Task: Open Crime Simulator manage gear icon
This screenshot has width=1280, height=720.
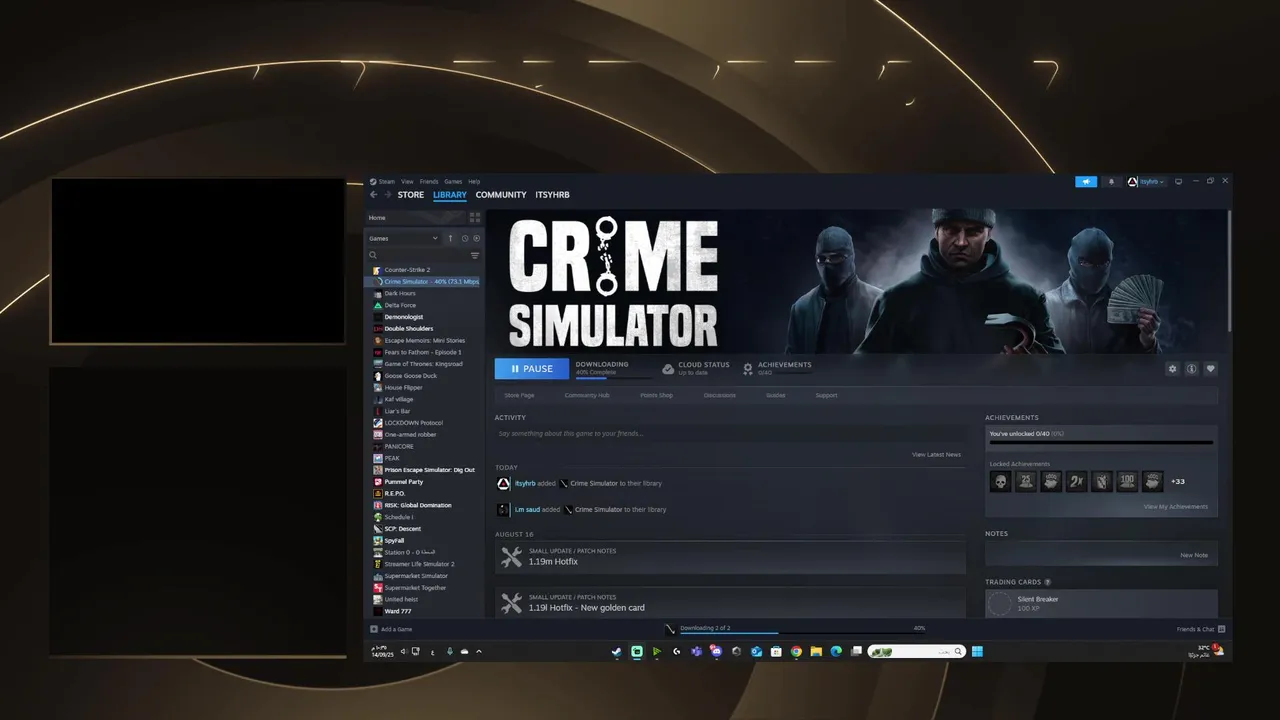Action: pos(1173,369)
